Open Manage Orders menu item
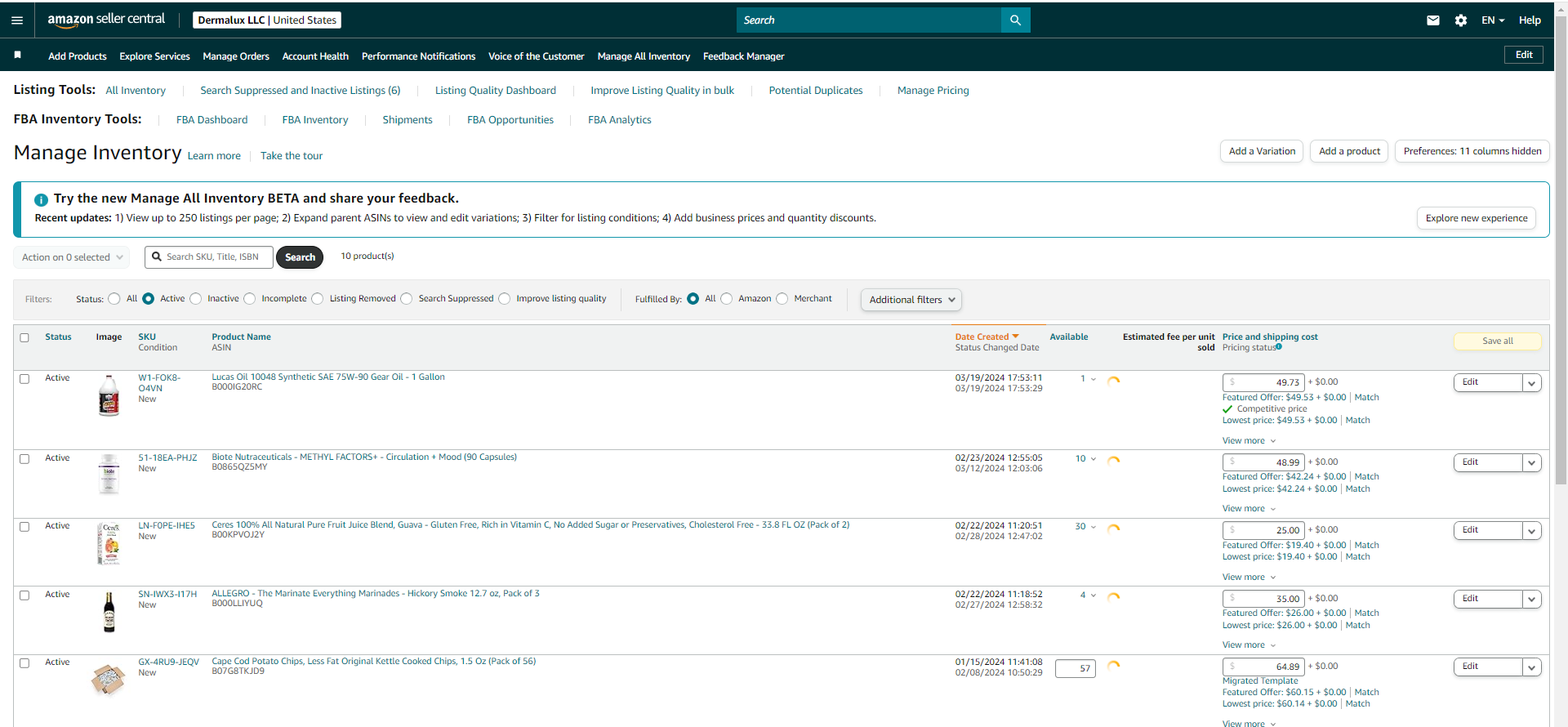 click(236, 56)
